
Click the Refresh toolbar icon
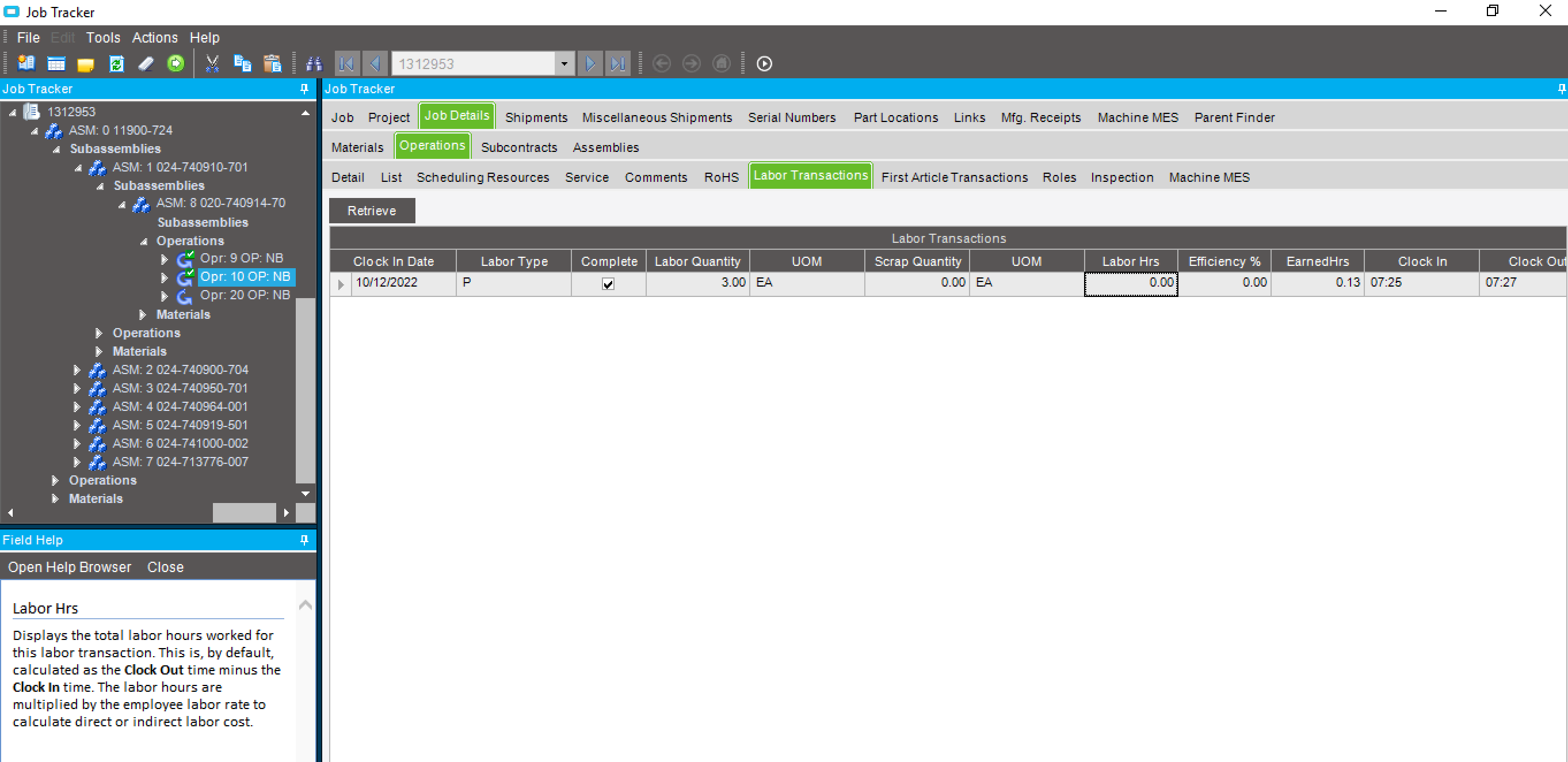116,63
